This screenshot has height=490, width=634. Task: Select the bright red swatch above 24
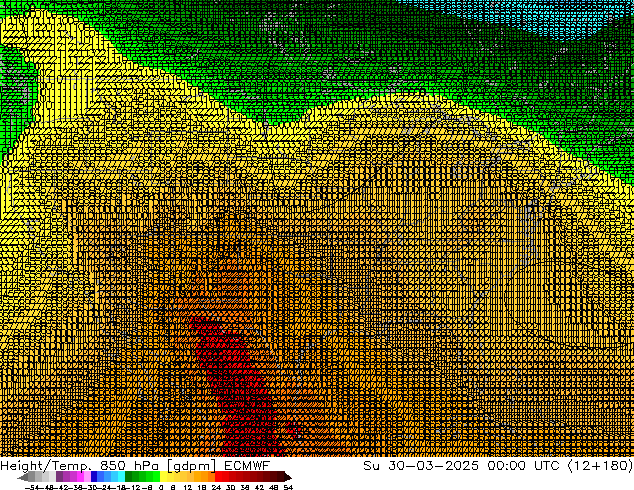click(218, 476)
